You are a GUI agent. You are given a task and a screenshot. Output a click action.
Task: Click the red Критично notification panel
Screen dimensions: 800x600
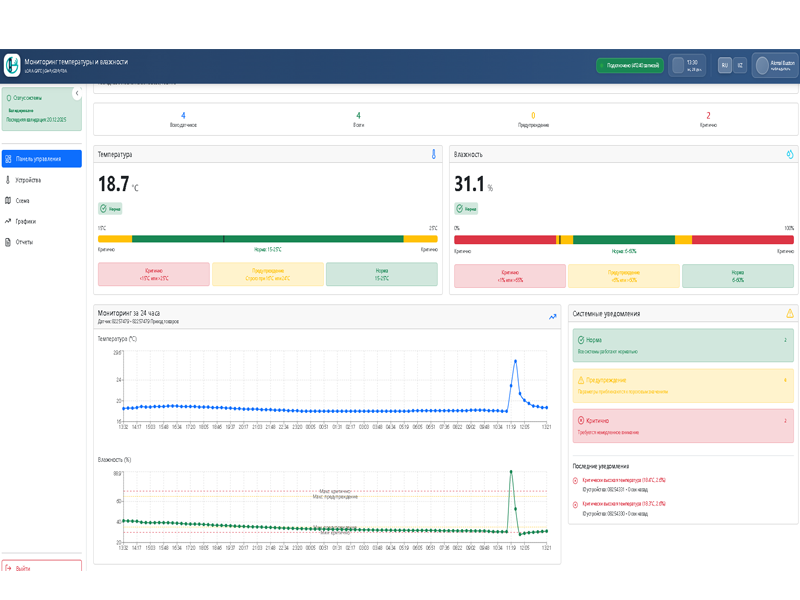(x=683, y=426)
